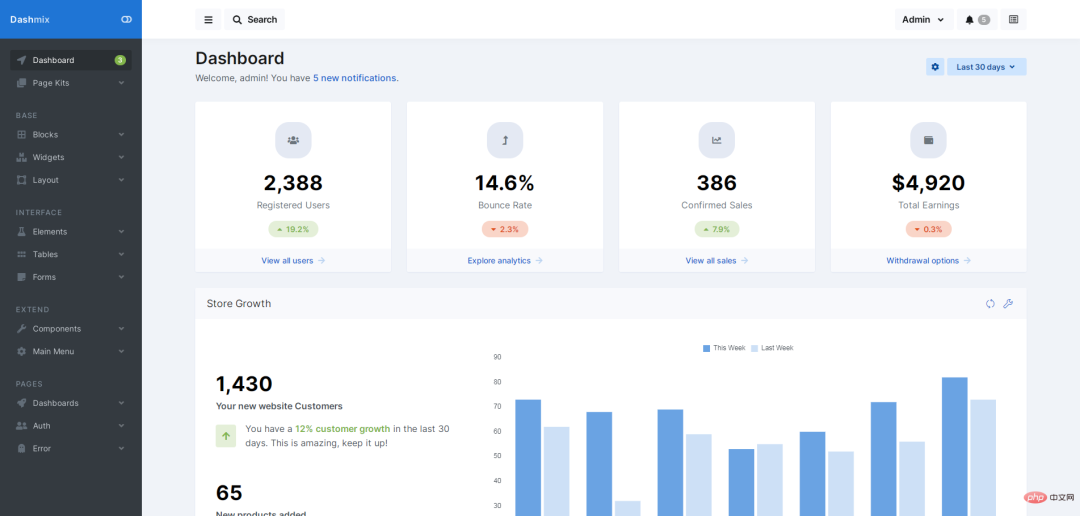Refresh the Store Growth block

[x=990, y=304]
